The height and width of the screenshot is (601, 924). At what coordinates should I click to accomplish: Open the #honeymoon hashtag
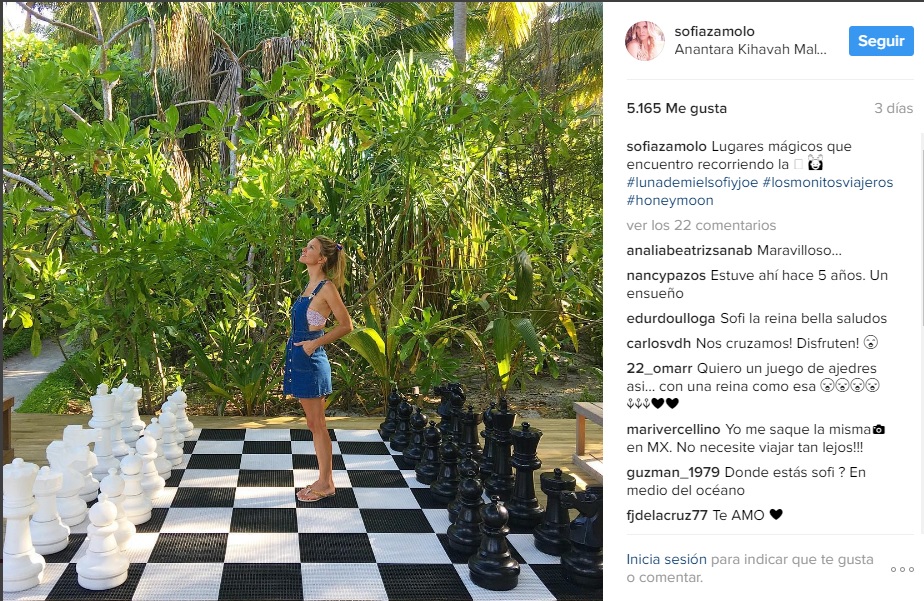point(670,201)
